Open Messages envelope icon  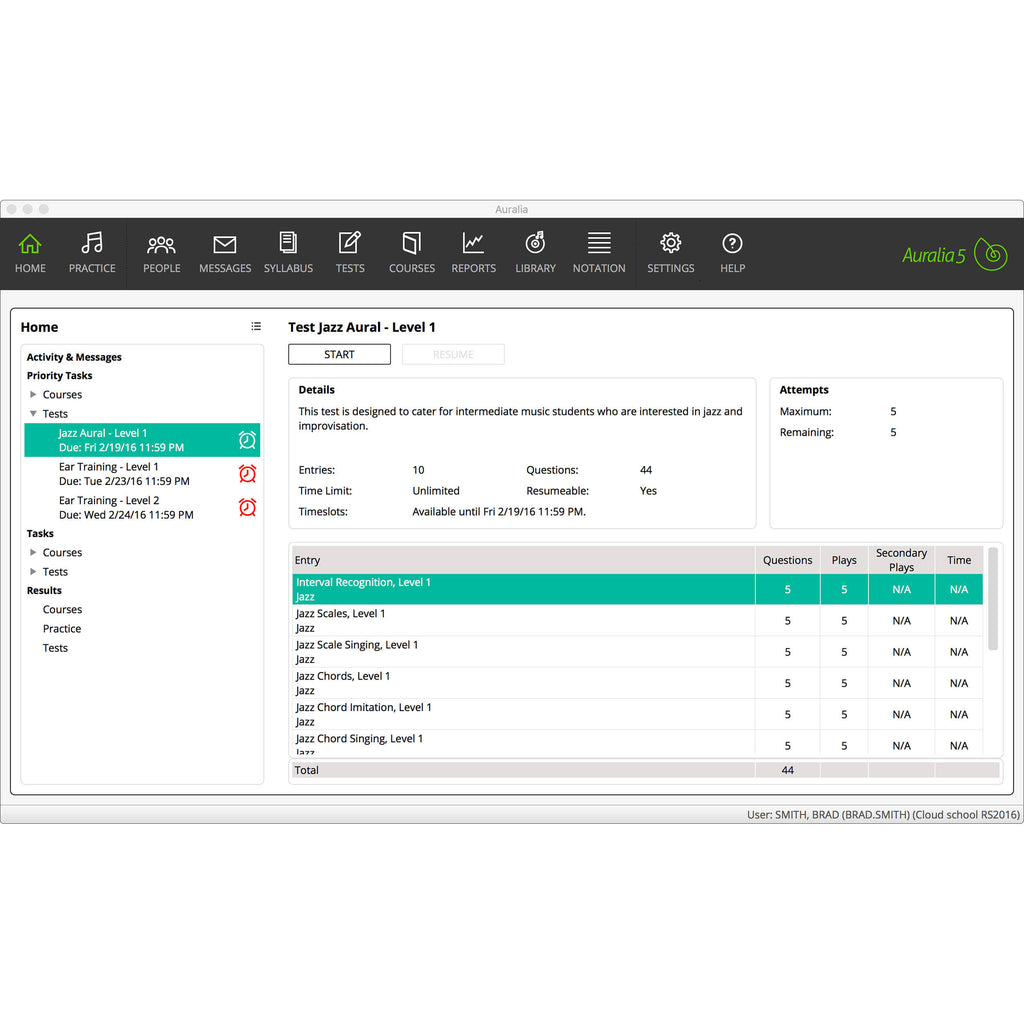[225, 244]
